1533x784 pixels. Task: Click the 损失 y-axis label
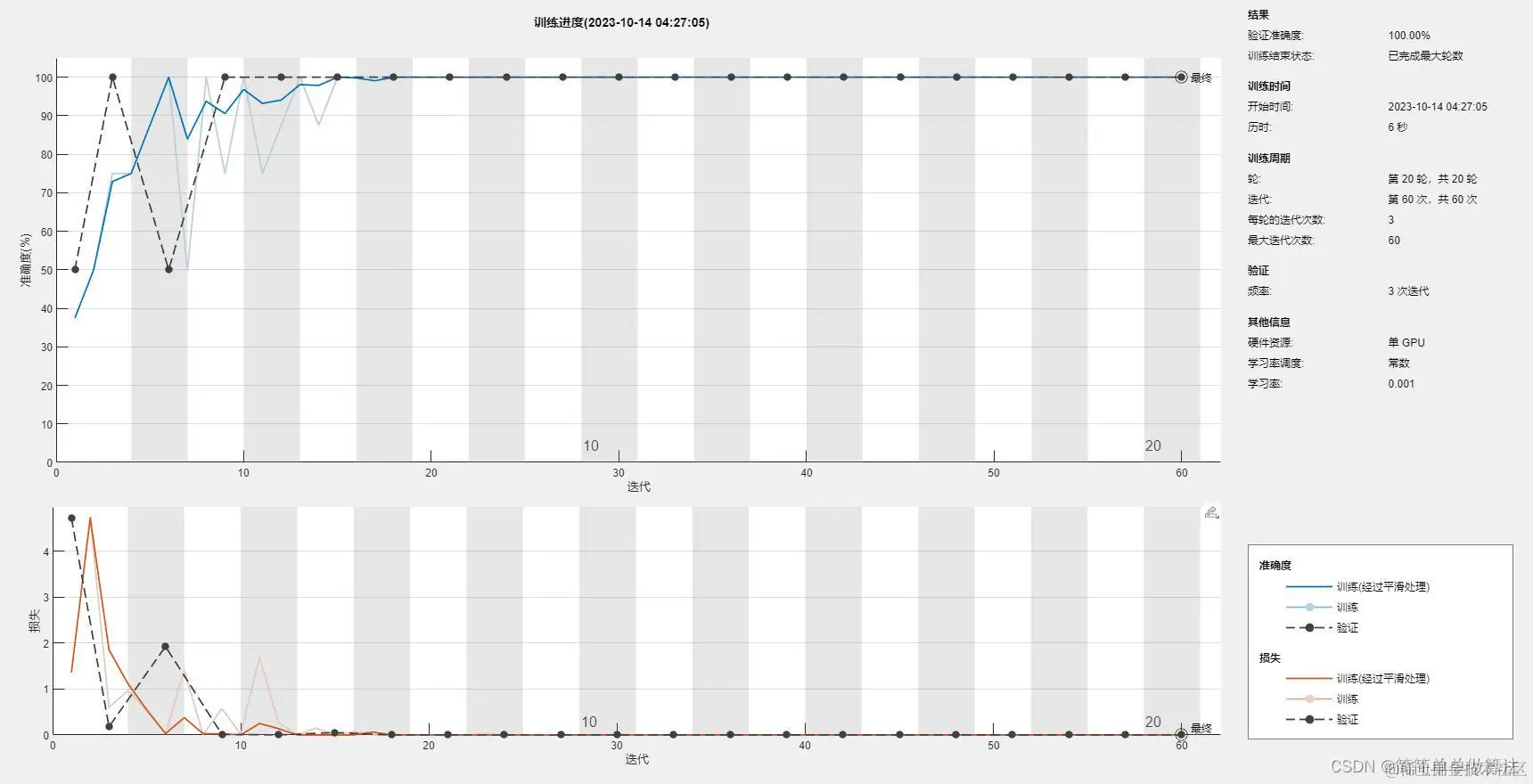[x=35, y=620]
